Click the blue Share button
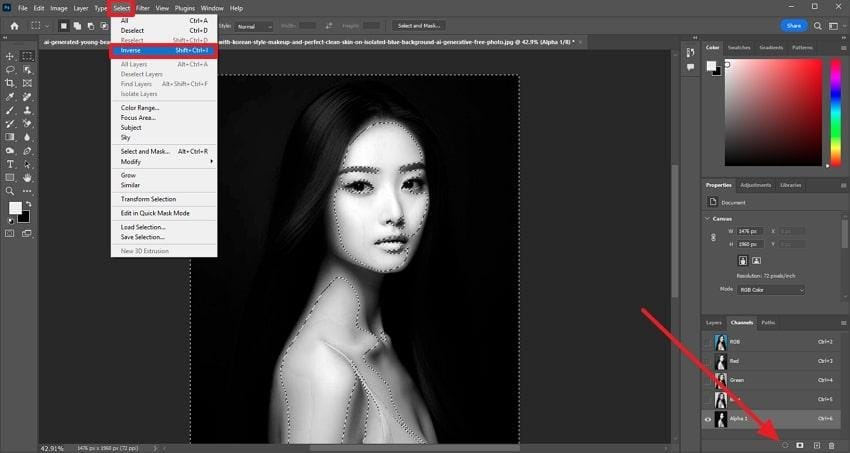850x453 pixels. (794, 26)
